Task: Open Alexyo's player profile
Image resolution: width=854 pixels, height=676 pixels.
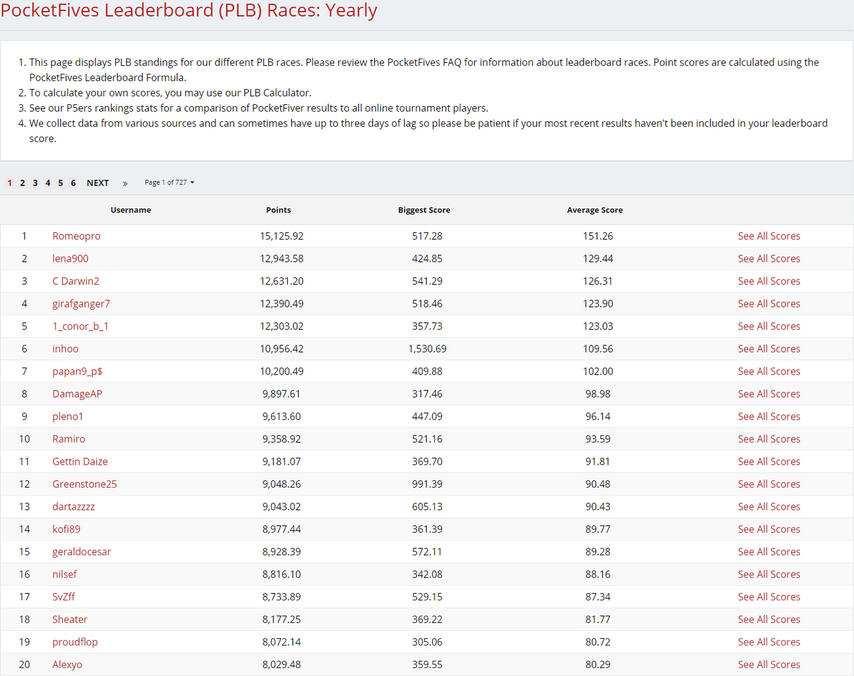Action: pyautogui.click(x=67, y=665)
